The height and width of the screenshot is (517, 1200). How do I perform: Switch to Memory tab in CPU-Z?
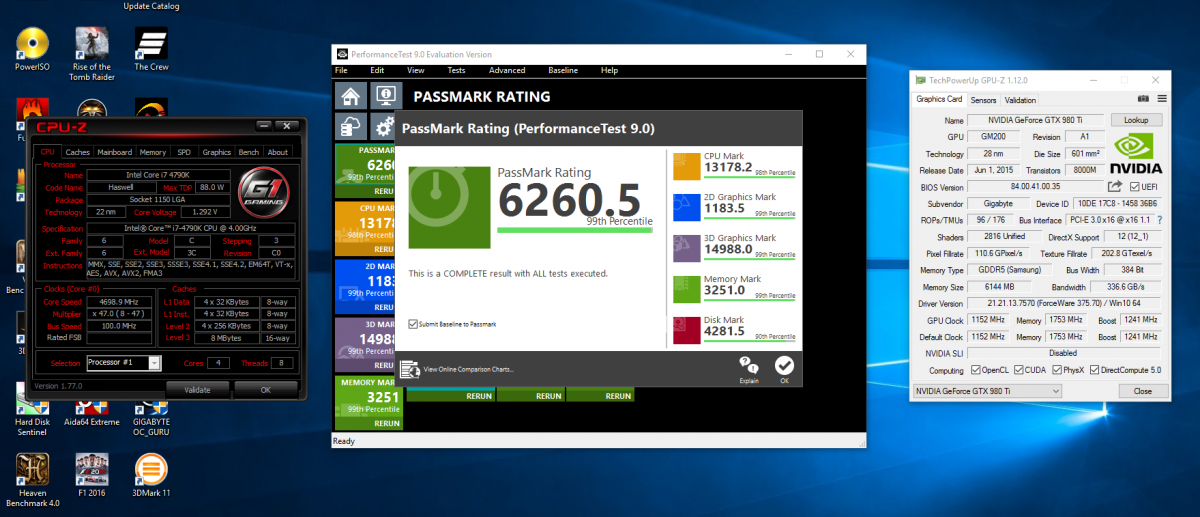(x=153, y=152)
